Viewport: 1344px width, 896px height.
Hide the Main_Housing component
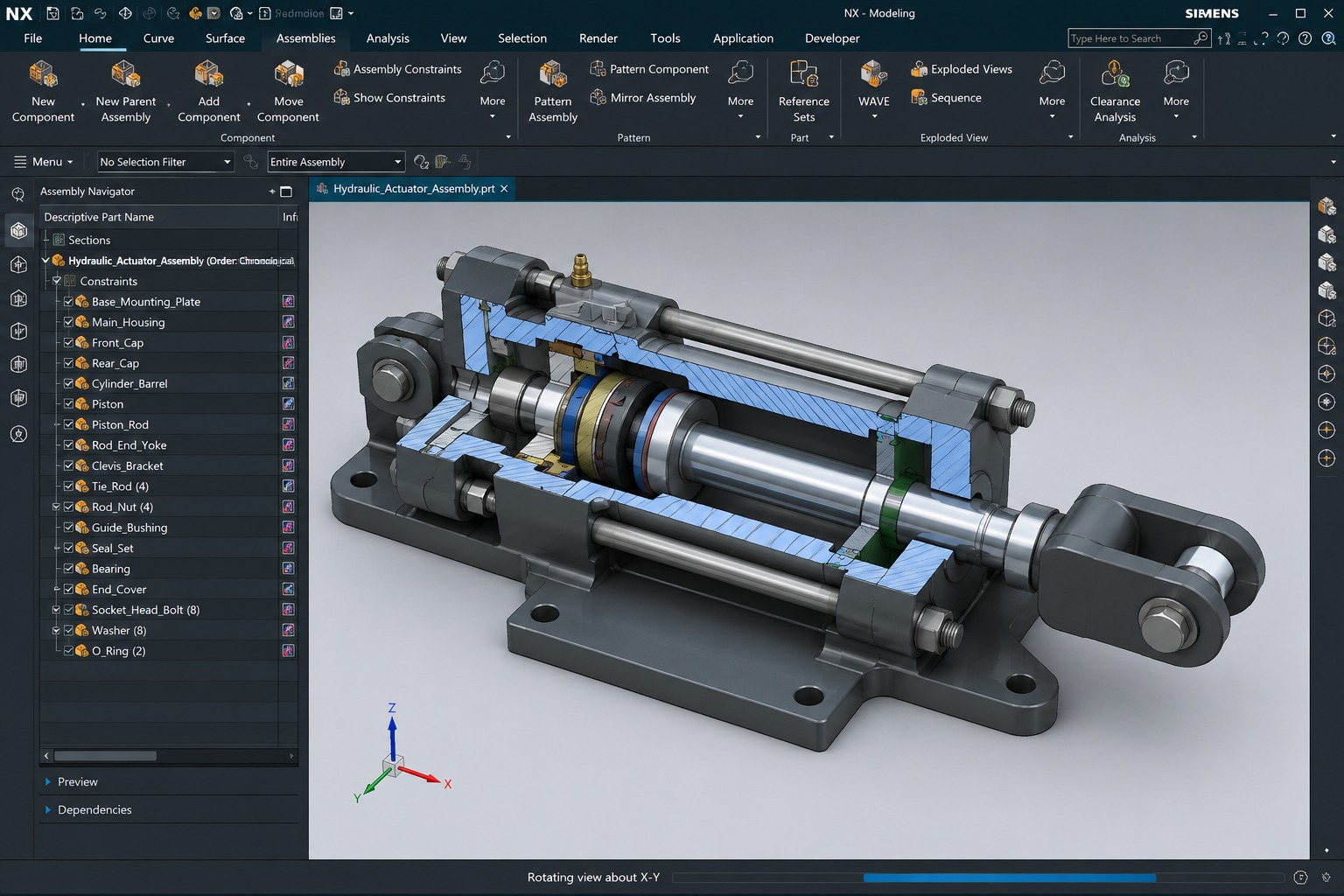pyautogui.click(x=69, y=322)
